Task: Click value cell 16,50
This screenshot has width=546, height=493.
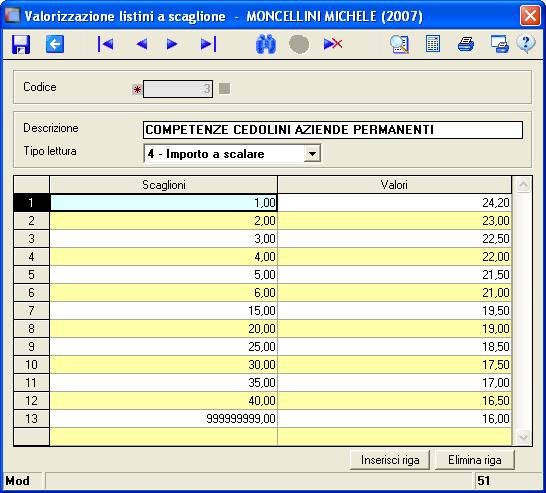Action: [x=395, y=401]
